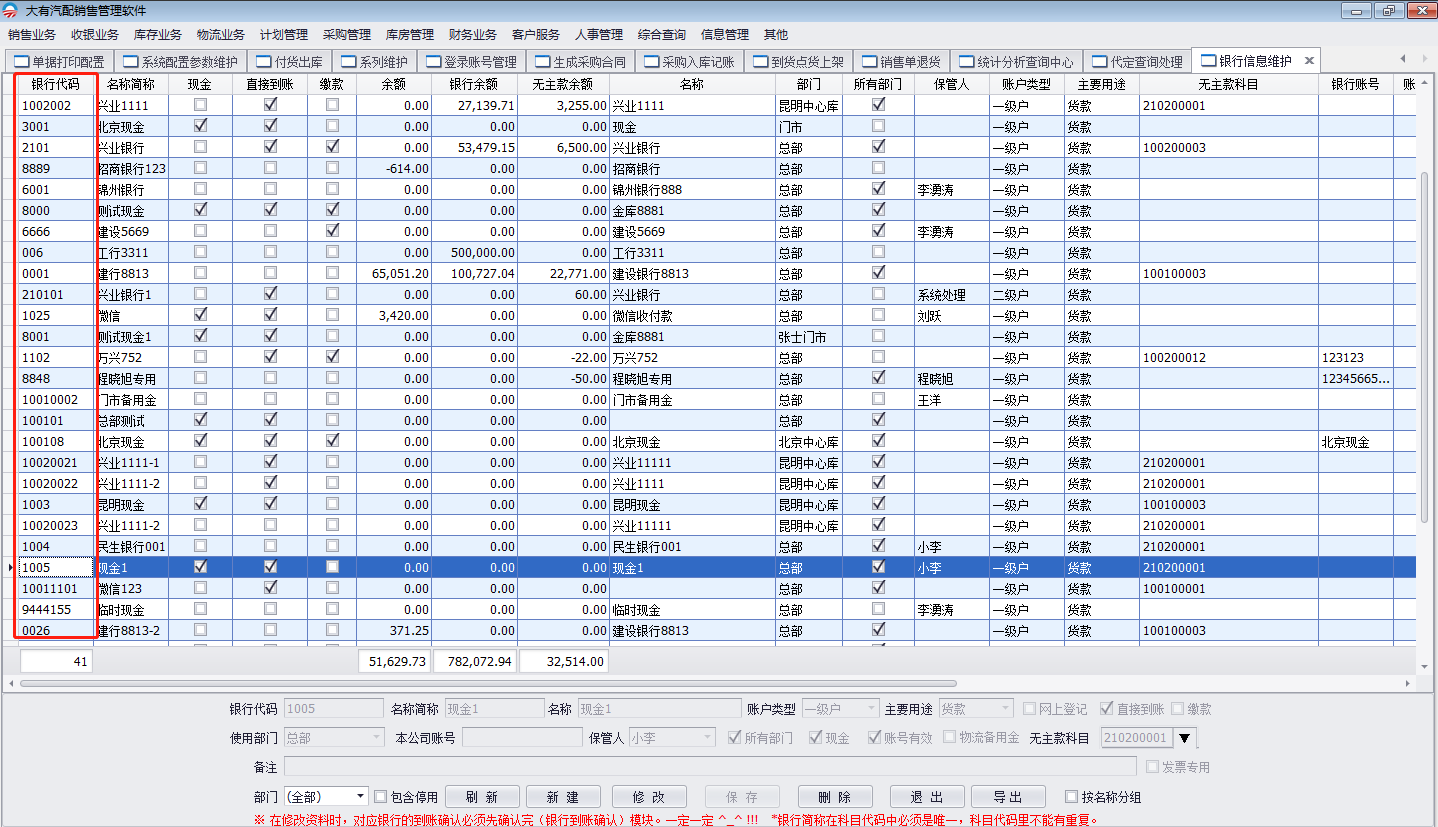Open the 账户类型 dropdown
This screenshot has height=827, width=1438.
coord(871,709)
